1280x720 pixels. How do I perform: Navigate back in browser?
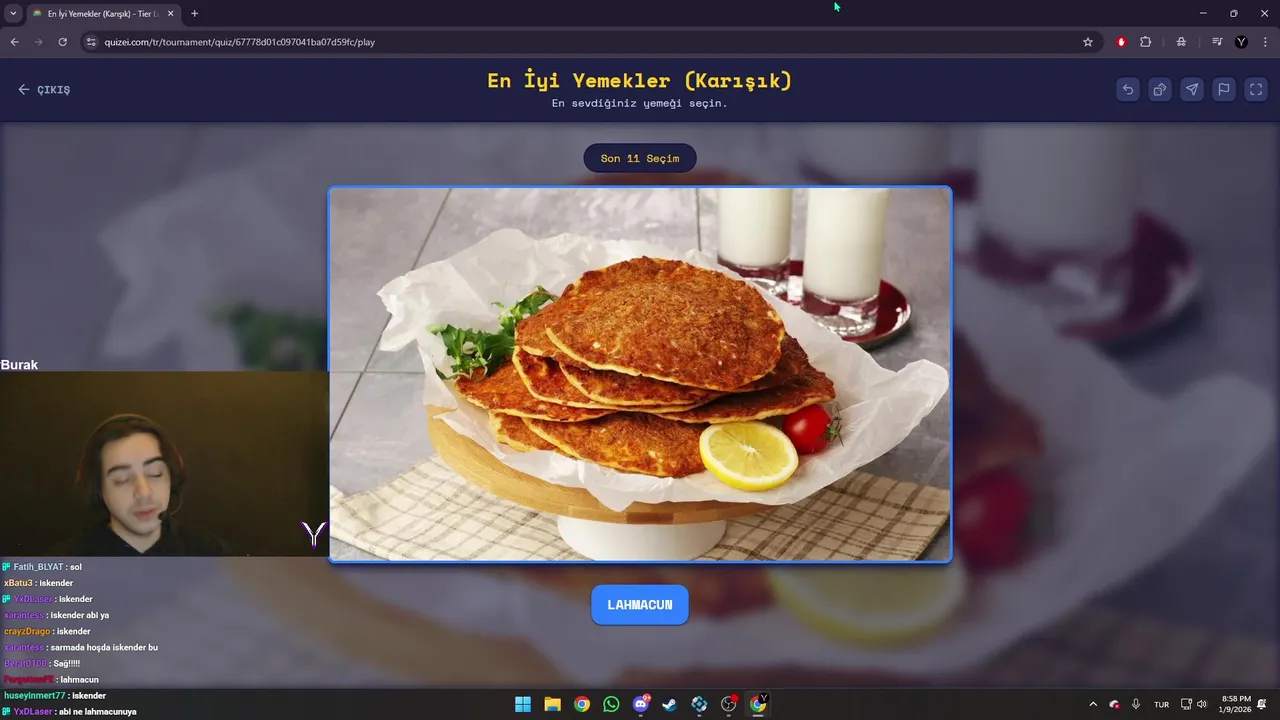pyautogui.click(x=14, y=42)
